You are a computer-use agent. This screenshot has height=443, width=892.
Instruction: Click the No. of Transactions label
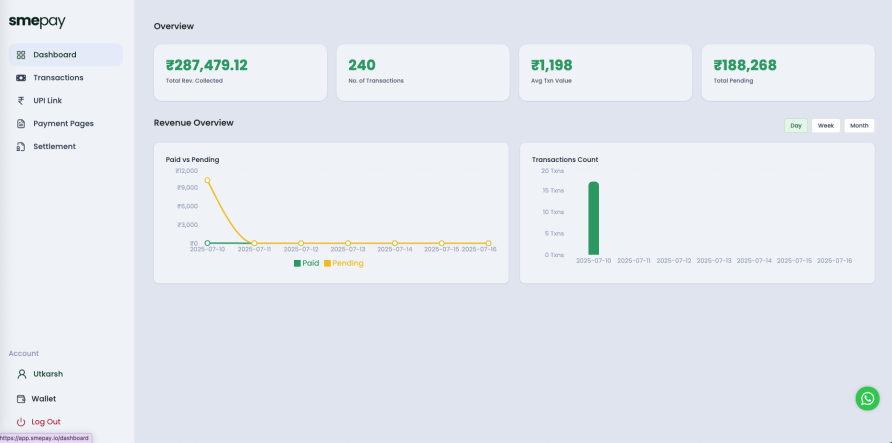tap(376, 81)
